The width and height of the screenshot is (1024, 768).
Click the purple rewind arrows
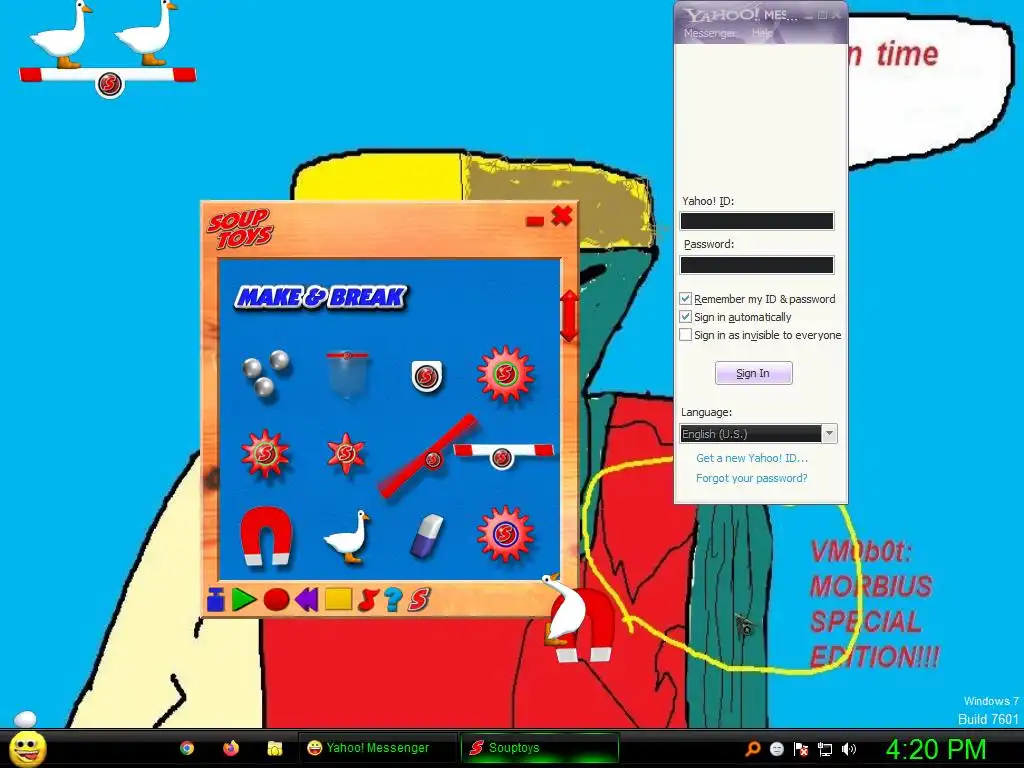coord(306,599)
